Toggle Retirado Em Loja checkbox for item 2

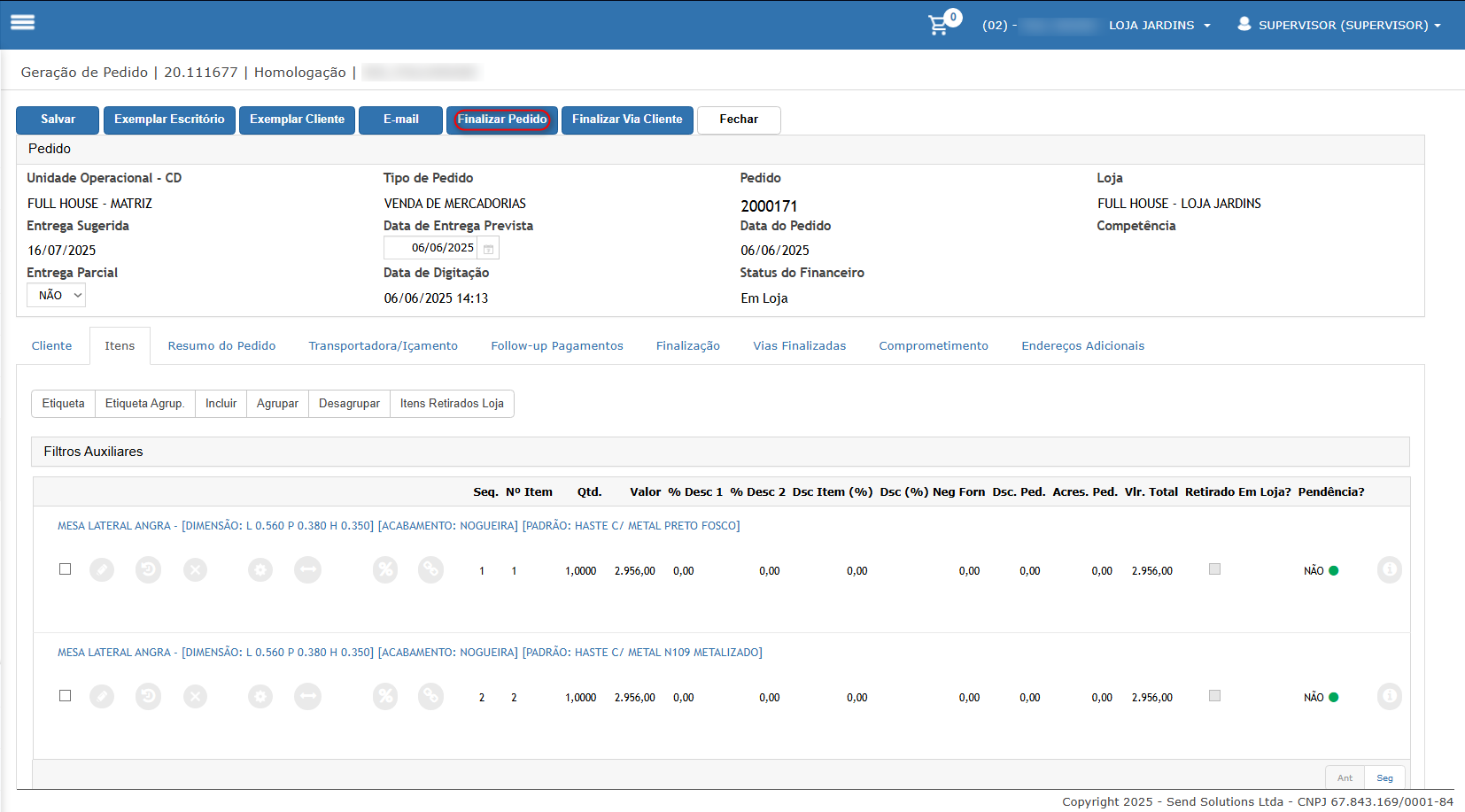(x=1214, y=695)
